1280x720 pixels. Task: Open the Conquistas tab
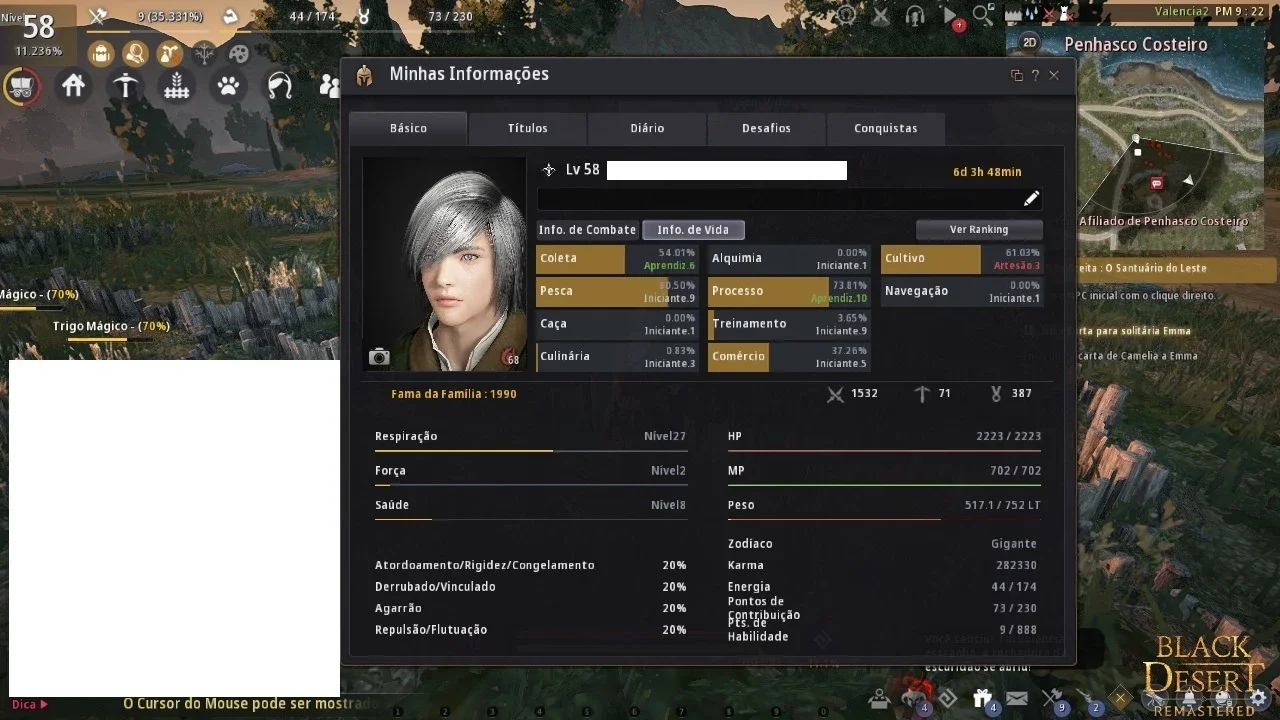(x=885, y=128)
